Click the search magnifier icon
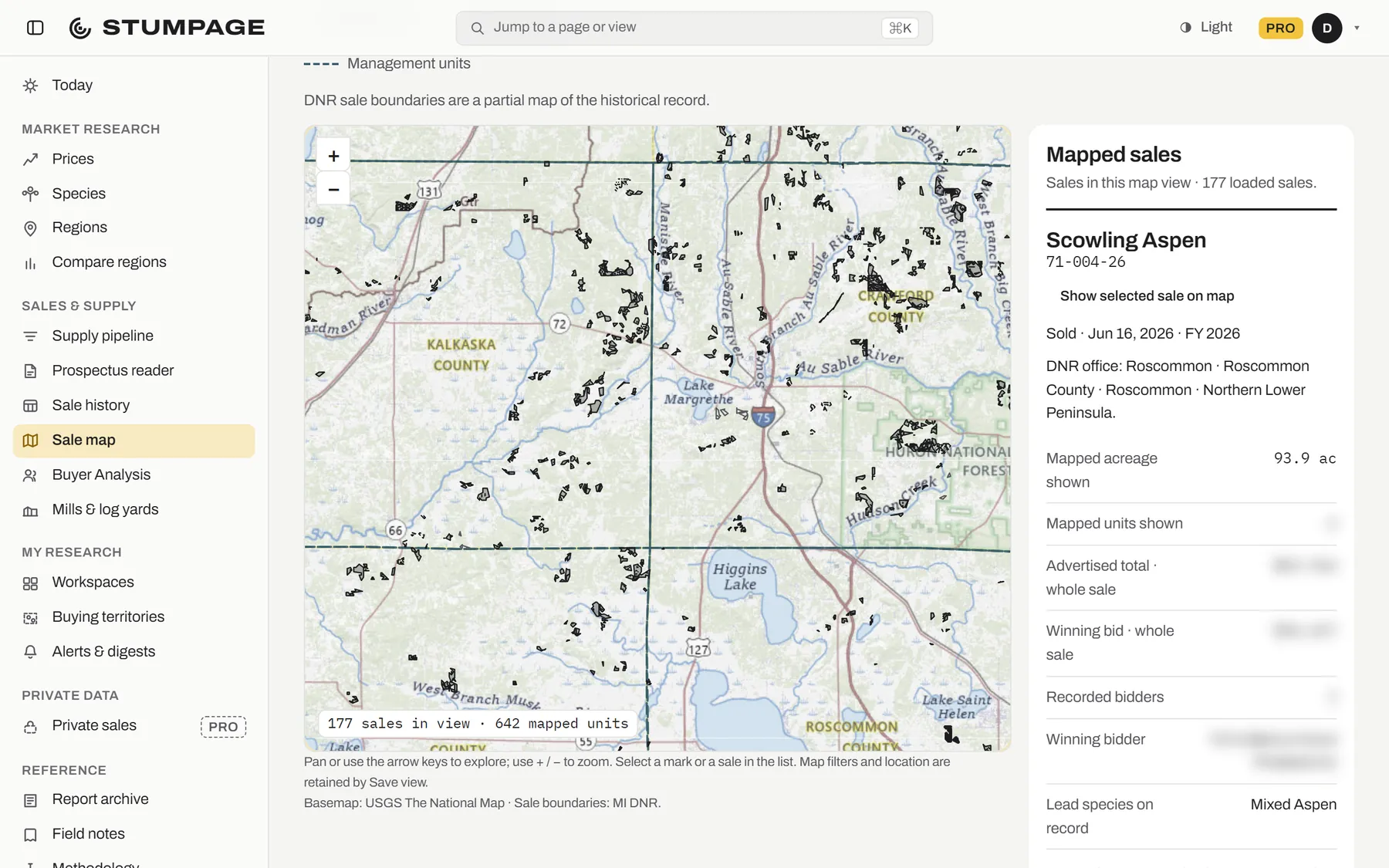Screen dimensions: 1389x868 [478, 28]
